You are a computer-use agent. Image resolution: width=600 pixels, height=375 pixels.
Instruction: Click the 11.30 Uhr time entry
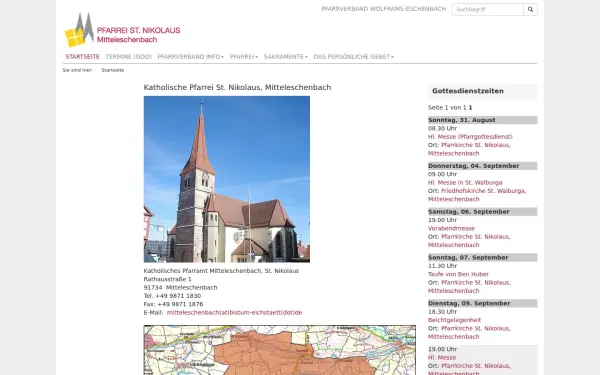click(442, 266)
